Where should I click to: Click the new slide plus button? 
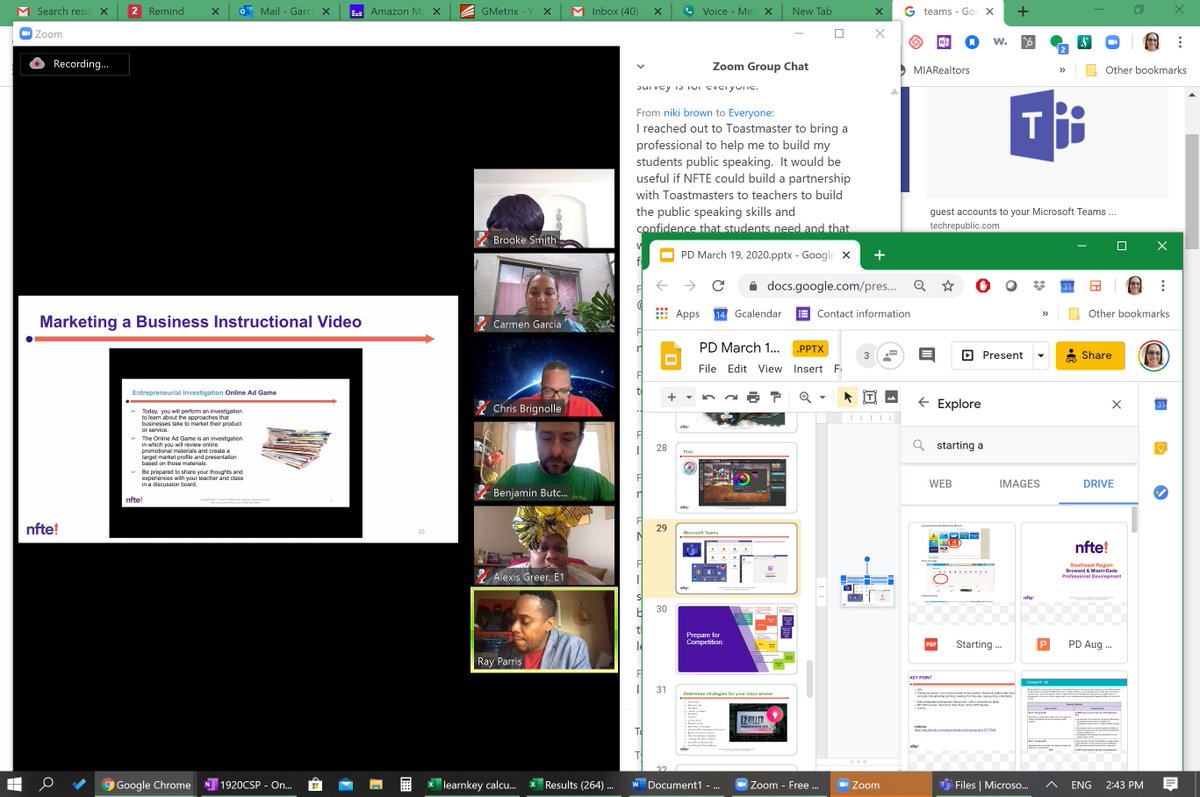tap(672, 397)
